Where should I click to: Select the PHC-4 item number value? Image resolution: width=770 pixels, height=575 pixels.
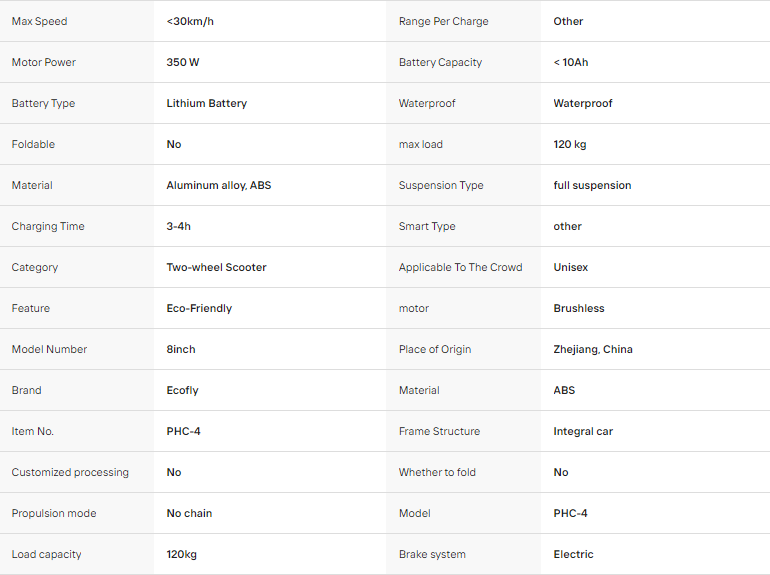183,431
